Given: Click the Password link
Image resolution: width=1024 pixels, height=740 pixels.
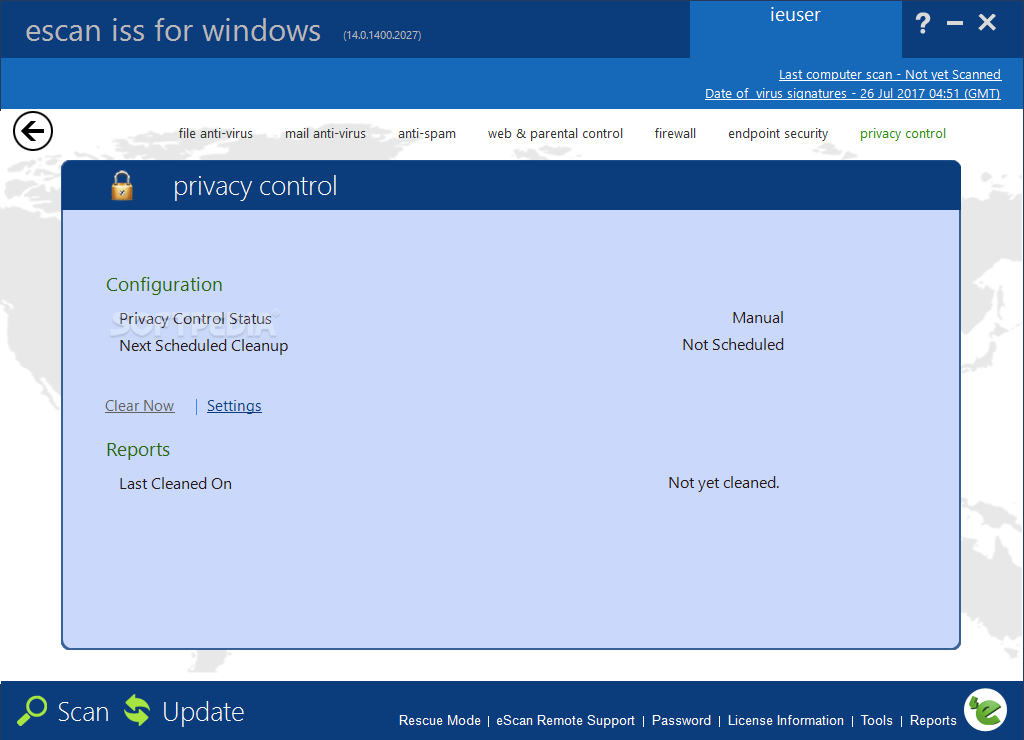Looking at the screenshot, I should [x=681, y=720].
